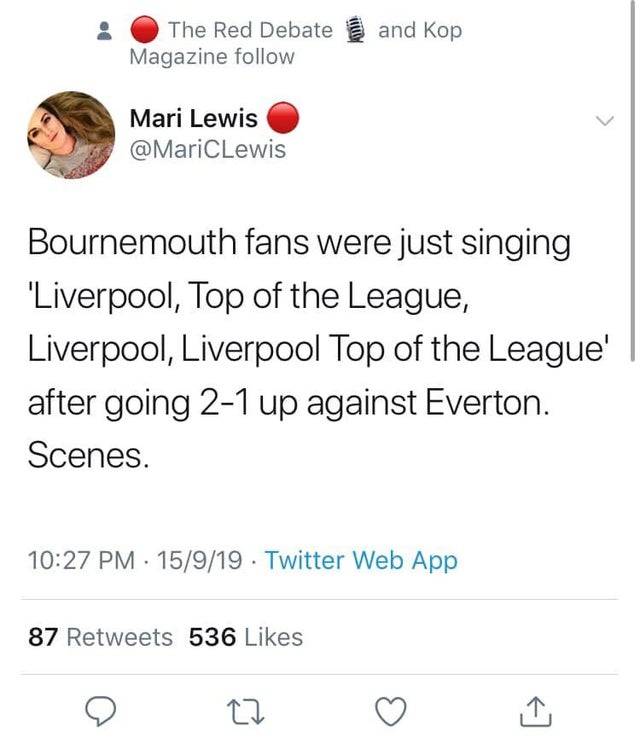Click the 'Magazine follow' text in the header
The width and height of the screenshot is (640, 749).
coord(212,57)
